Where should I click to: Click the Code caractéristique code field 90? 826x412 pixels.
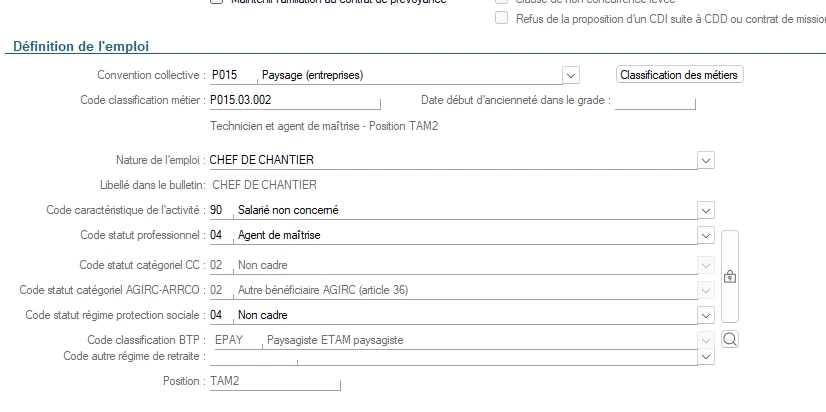coord(217,210)
